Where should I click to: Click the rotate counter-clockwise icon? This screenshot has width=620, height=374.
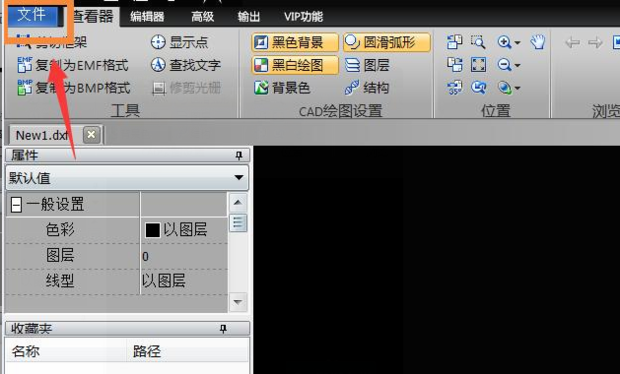[x=455, y=42]
